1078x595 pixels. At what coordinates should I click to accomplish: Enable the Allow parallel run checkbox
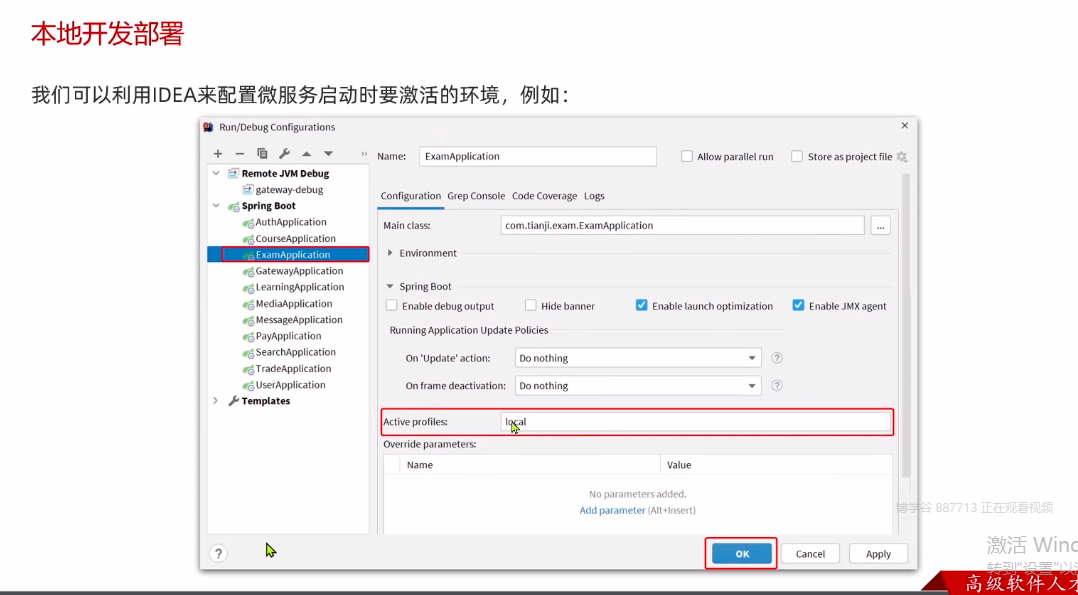pyautogui.click(x=687, y=157)
